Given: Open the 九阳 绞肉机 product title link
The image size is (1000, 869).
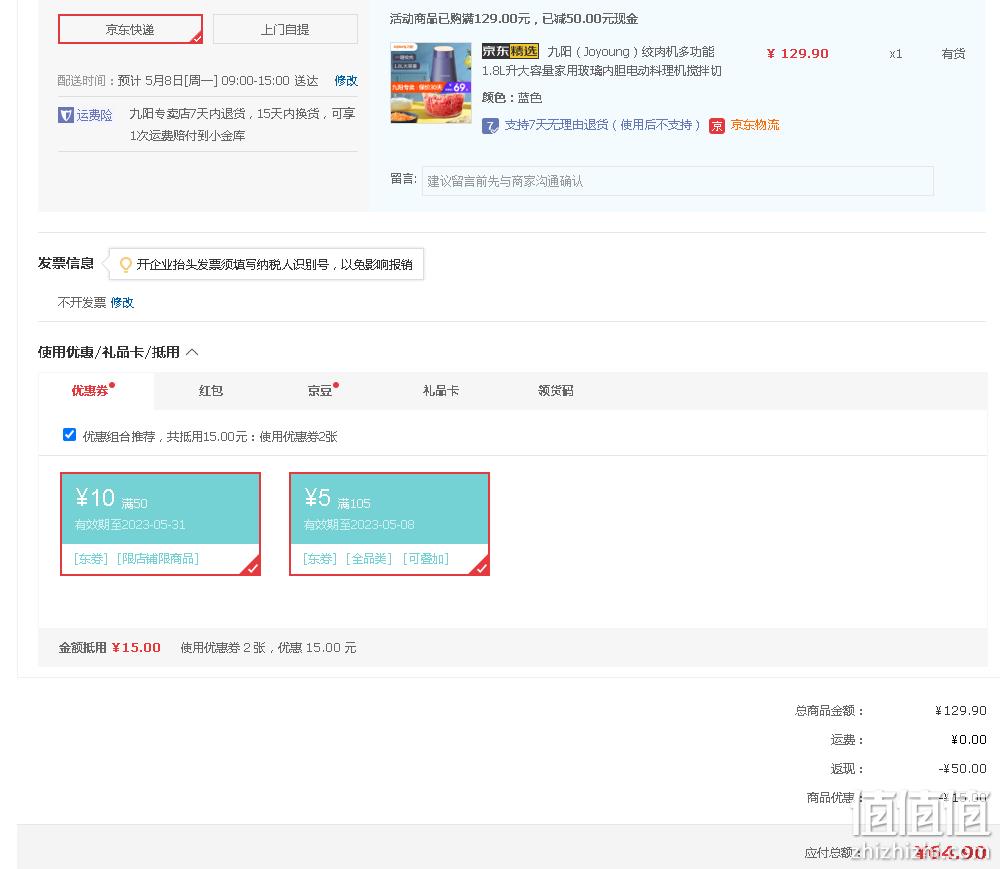Looking at the screenshot, I should tap(601, 61).
